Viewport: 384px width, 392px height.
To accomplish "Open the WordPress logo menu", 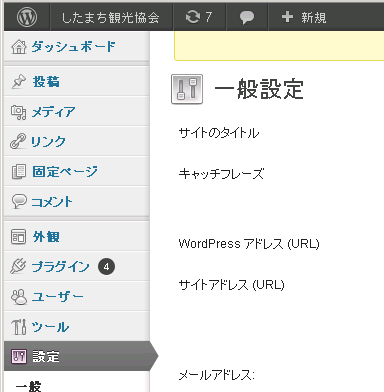I will click(27, 17).
